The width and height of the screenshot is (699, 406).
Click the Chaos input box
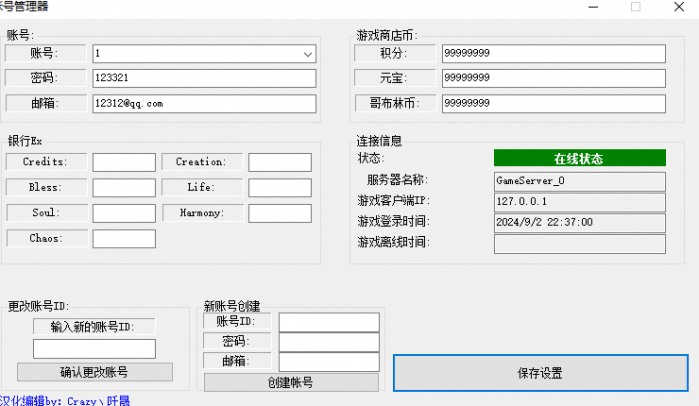(x=124, y=239)
